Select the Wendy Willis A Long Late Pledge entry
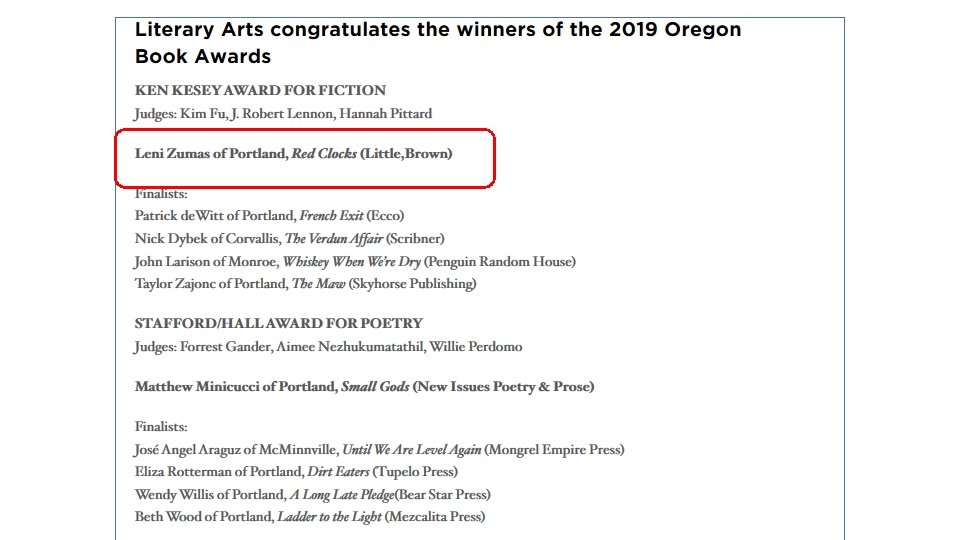The width and height of the screenshot is (960, 540). 312,495
